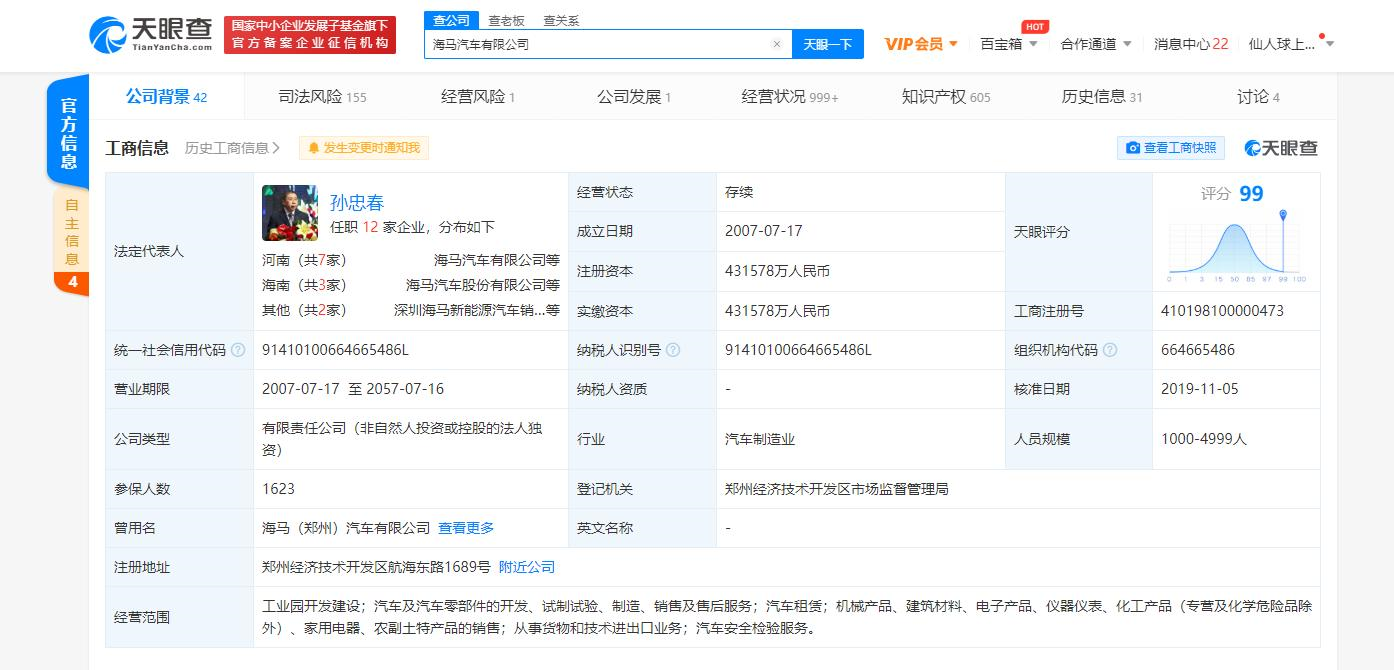Image resolution: width=1394 pixels, height=670 pixels.
Task: Switch to the 查公司 search tab
Action: click(x=451, y=20)
